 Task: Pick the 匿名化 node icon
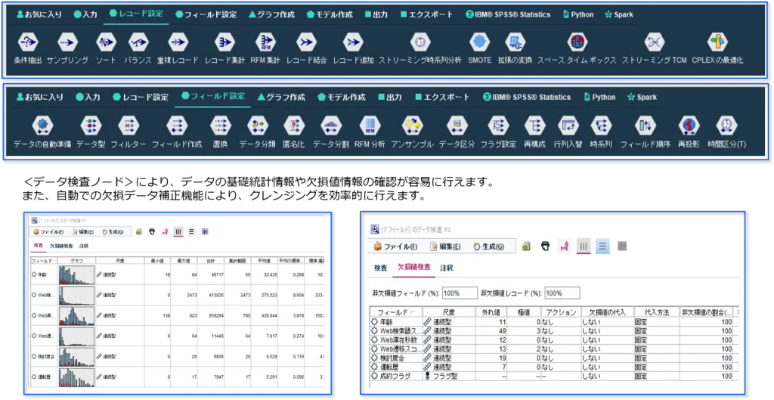coord(294,126)
